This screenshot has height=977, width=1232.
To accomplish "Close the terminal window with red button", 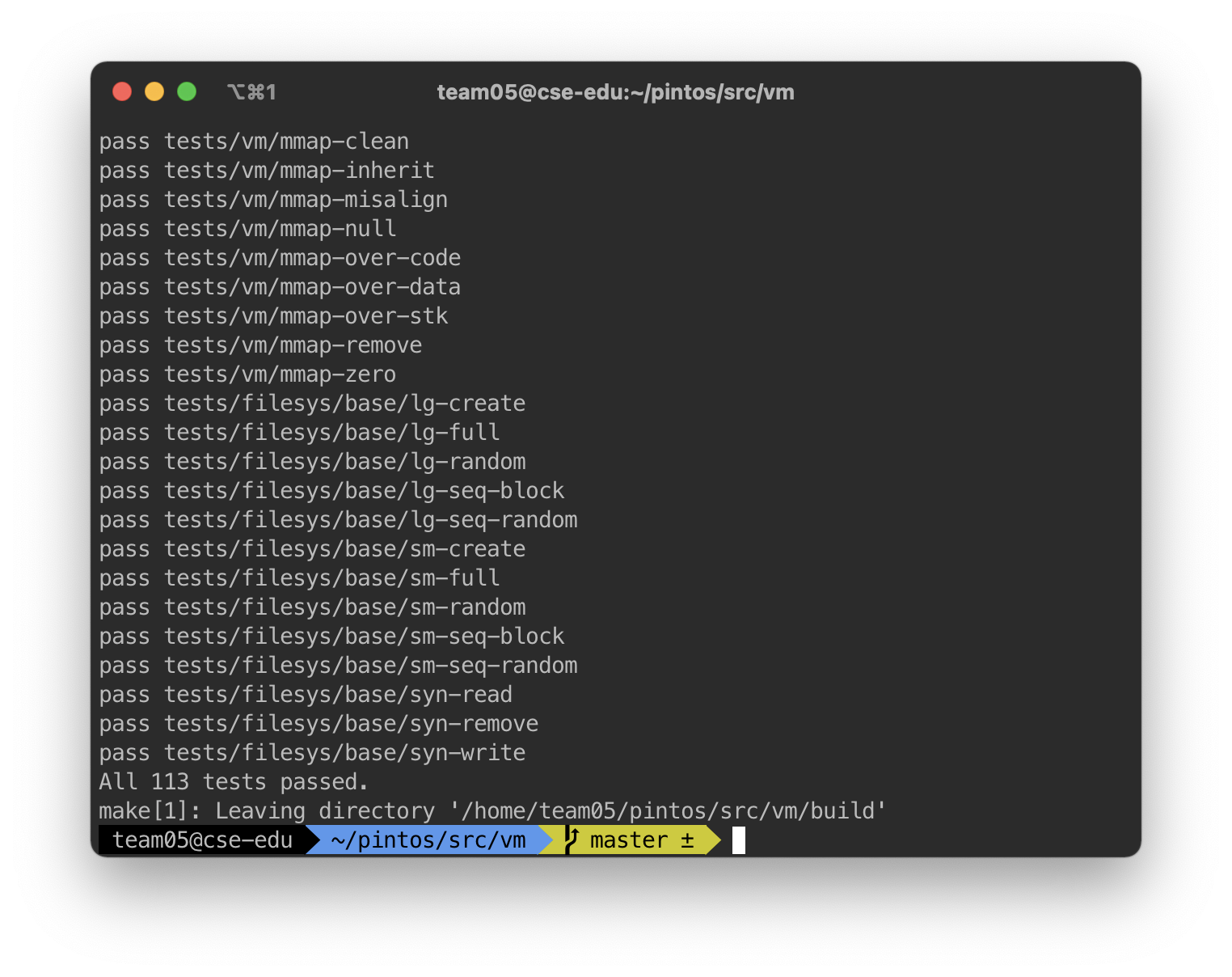I will (122, 91).
